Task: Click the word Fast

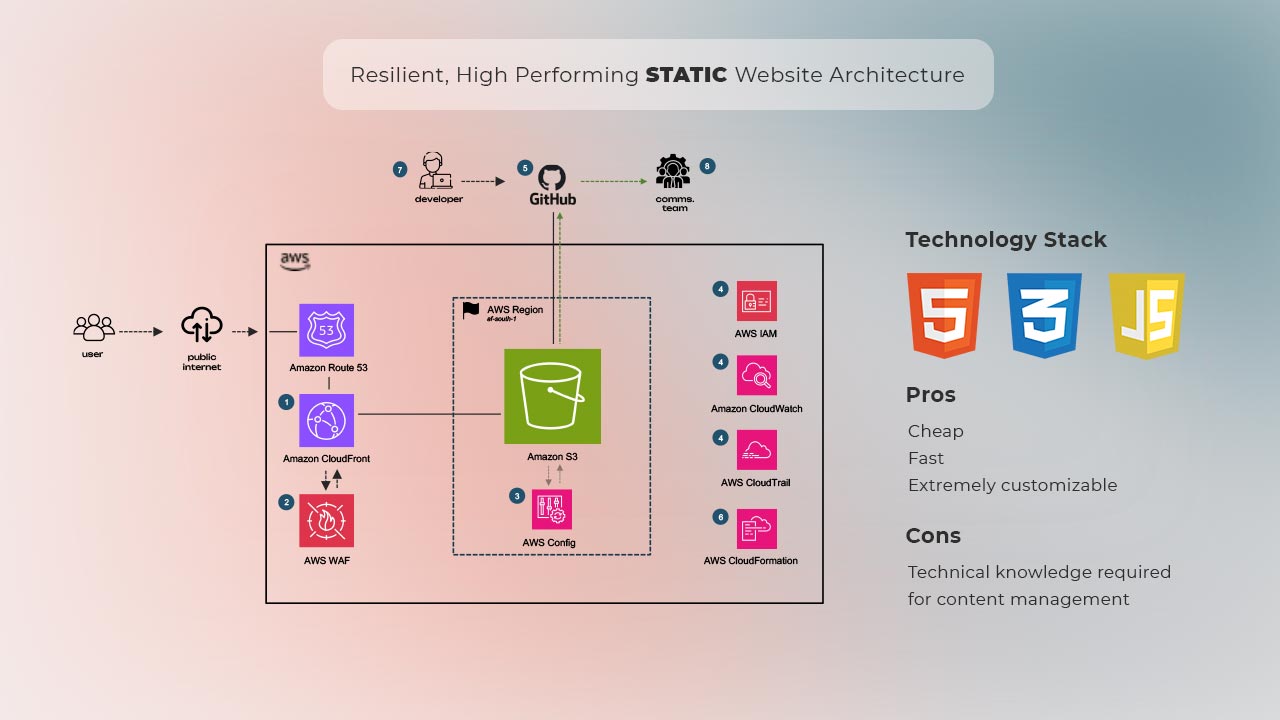Action: (x=926, y=458)
